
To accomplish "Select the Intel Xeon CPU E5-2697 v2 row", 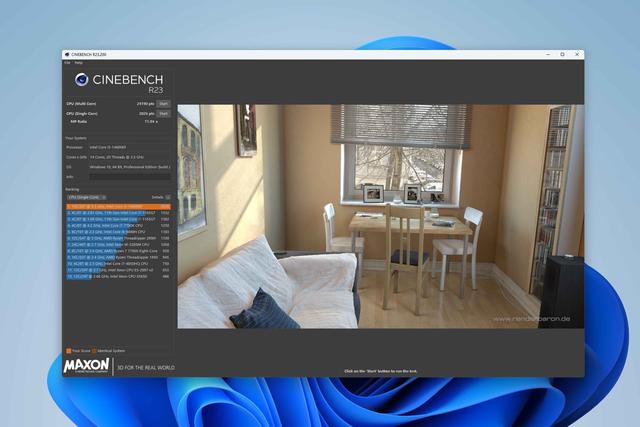I will coord(118,270).
